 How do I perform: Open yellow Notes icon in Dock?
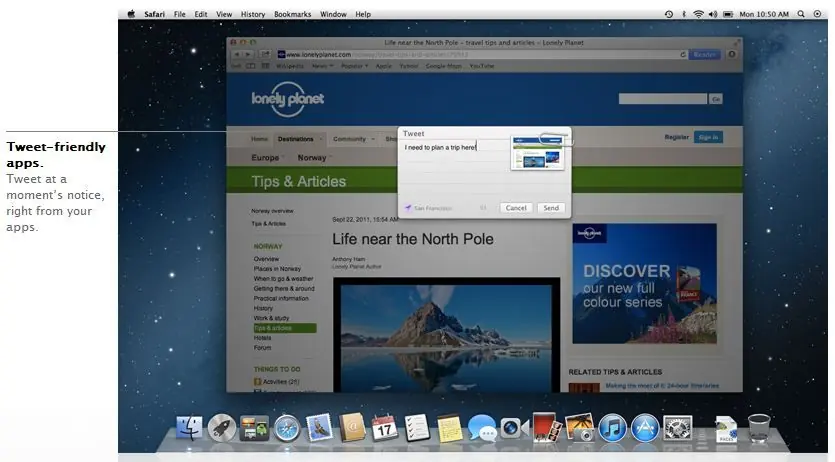point(449,428)
